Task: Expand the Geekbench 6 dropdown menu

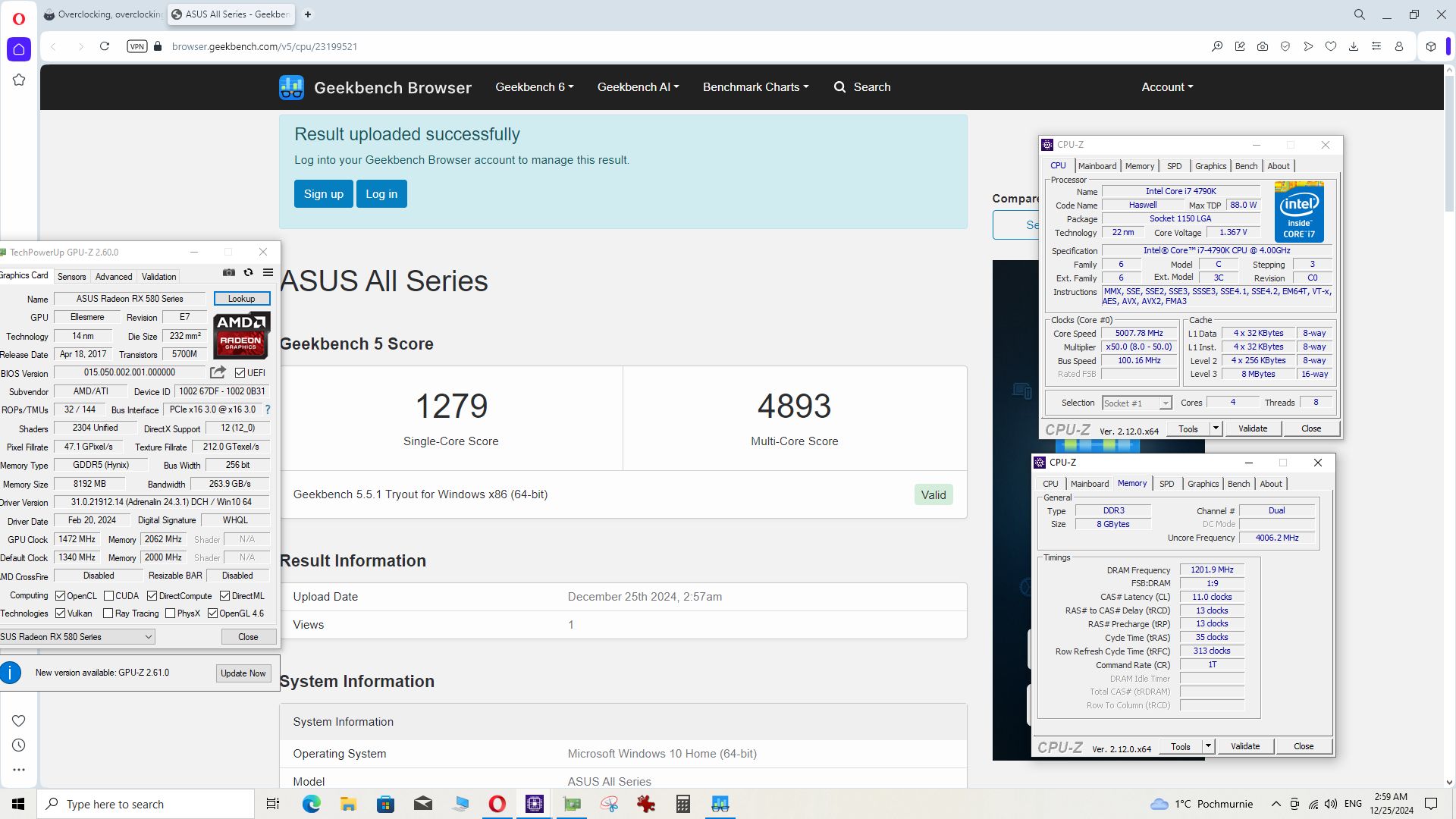Action: pyautogui.click(x=535, y=87)
